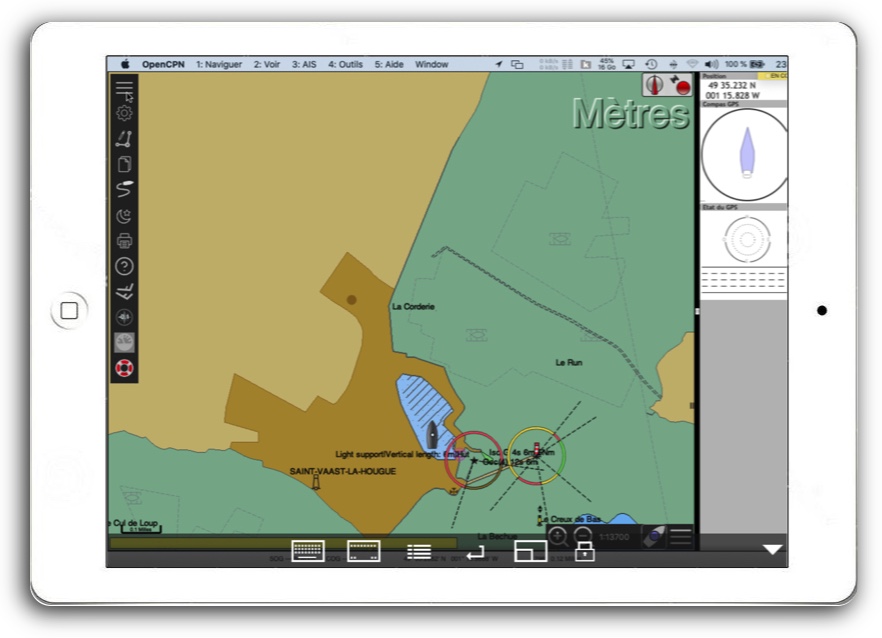Click the compass north-up indicator
The image size is (882, 638).
coord(654,85)
